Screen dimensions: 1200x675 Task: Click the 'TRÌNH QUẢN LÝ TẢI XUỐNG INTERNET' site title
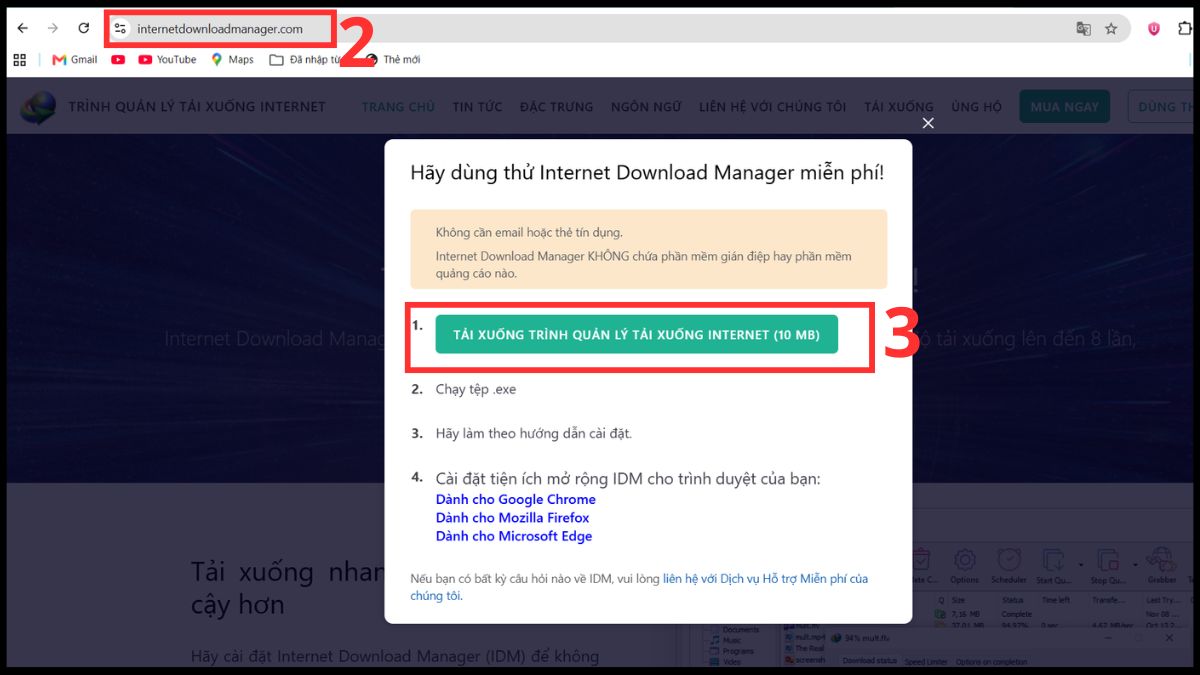pyautogui.click(x=197, y=107)
